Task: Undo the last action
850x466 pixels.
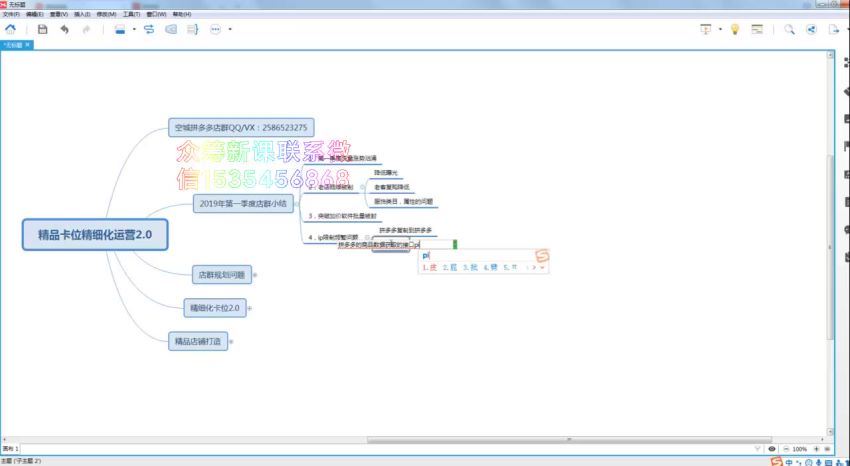Action: (x=65, y=29)
